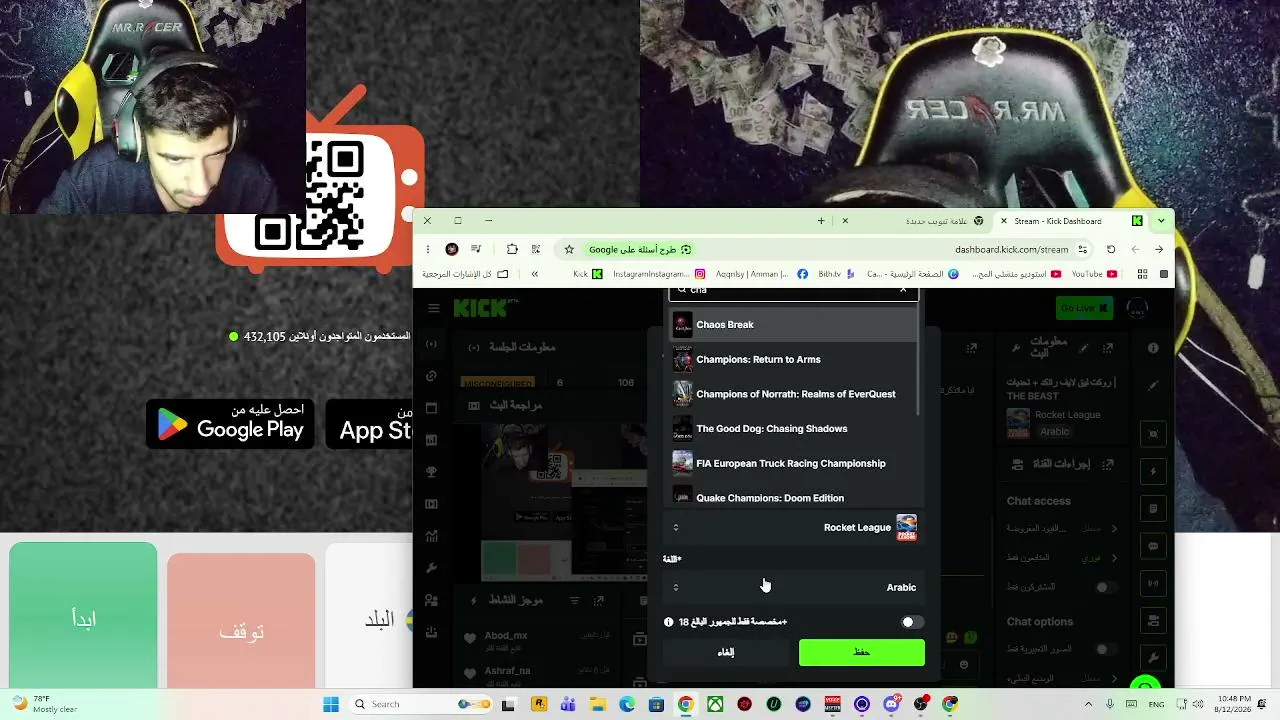Bookmark this page with the star icon
The image size is (1280, 720).
pos(569,249)
